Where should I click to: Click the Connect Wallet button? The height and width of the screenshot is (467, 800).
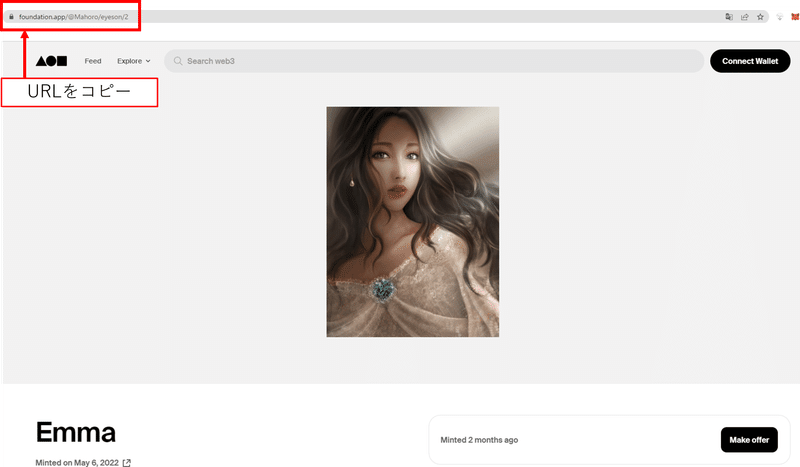(x=750, y=61)
